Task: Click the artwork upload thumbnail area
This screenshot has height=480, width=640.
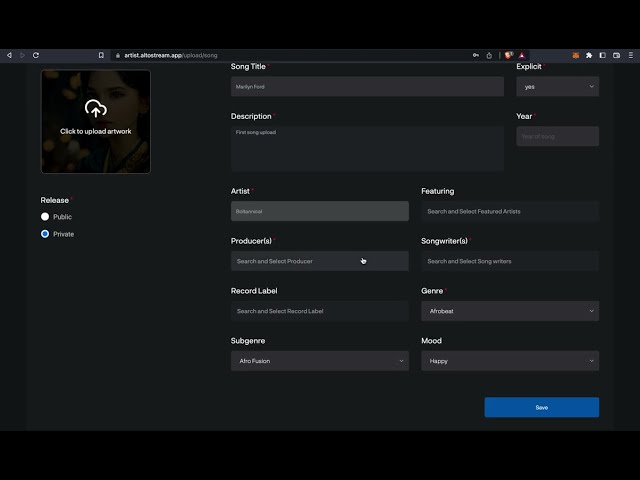Action: [x=96, y=122]
